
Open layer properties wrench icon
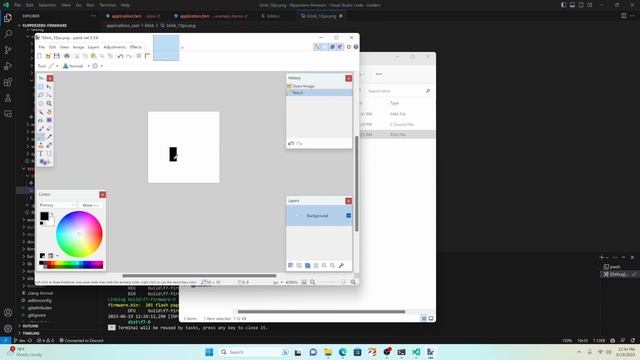(341, 265)
